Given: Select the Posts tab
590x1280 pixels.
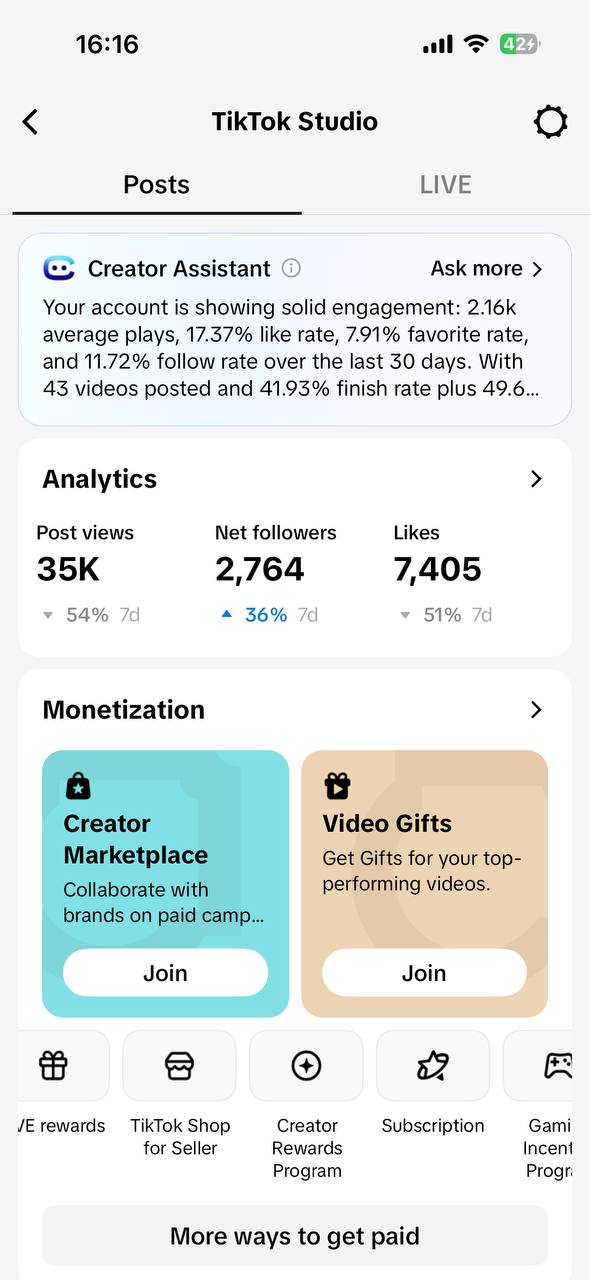Looking at the screenshot, I should (x=156, y=185).
